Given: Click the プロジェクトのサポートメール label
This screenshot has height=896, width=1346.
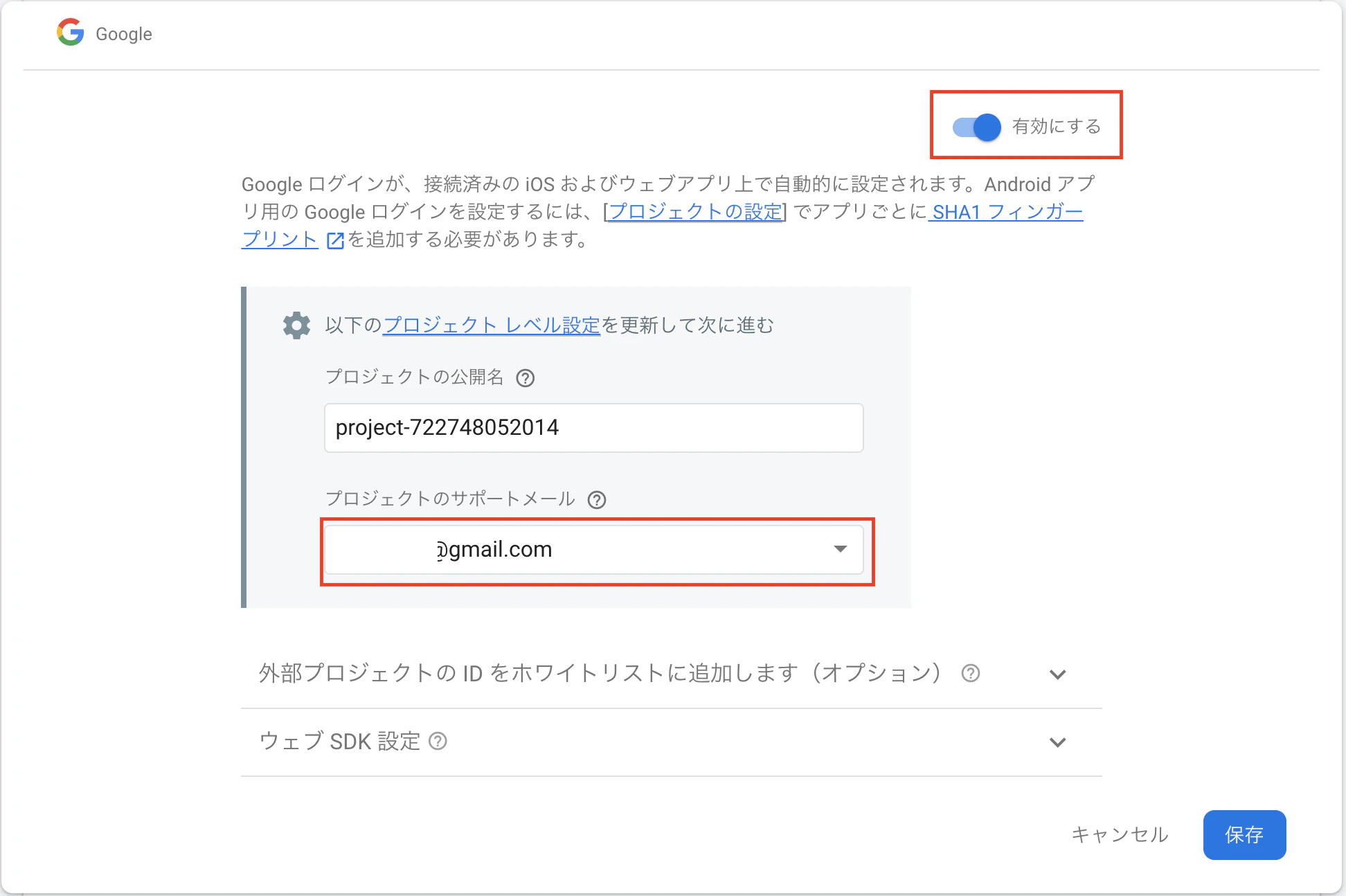Looking at the screenshot, I should (x=450, y=499).
